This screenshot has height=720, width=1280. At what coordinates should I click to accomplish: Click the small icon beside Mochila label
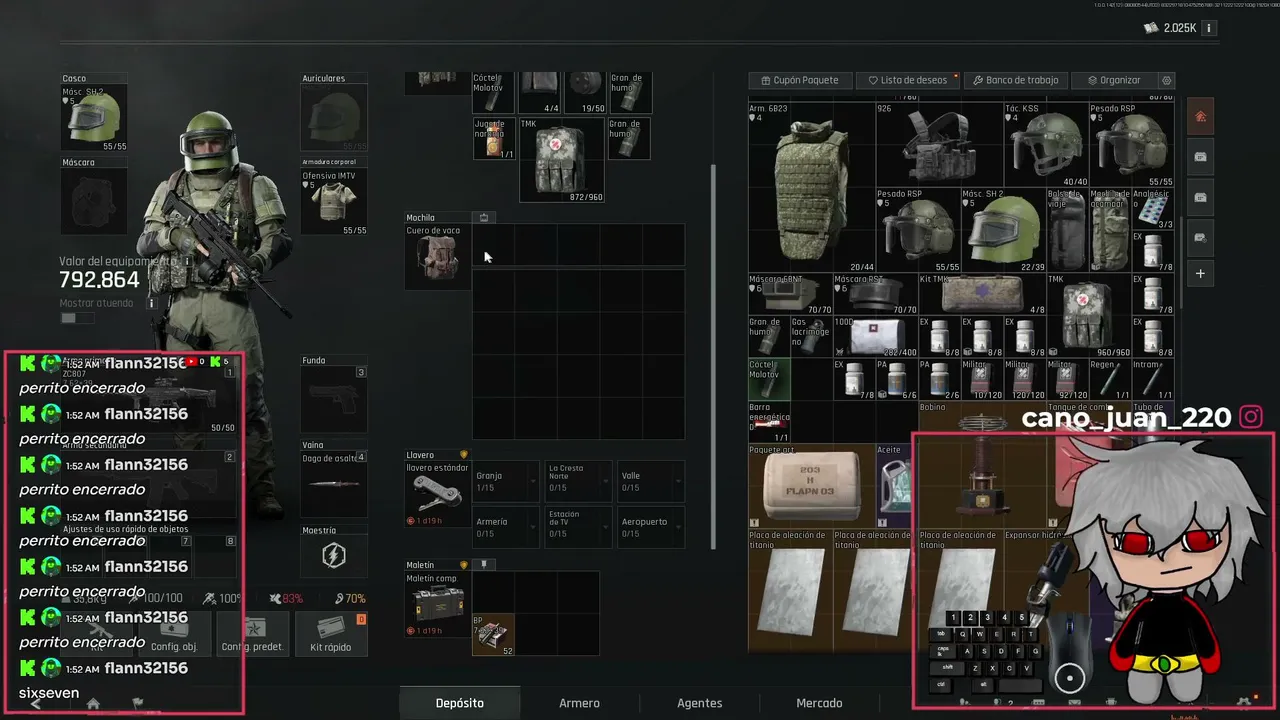pyautogui.click(x=484, y=217)
